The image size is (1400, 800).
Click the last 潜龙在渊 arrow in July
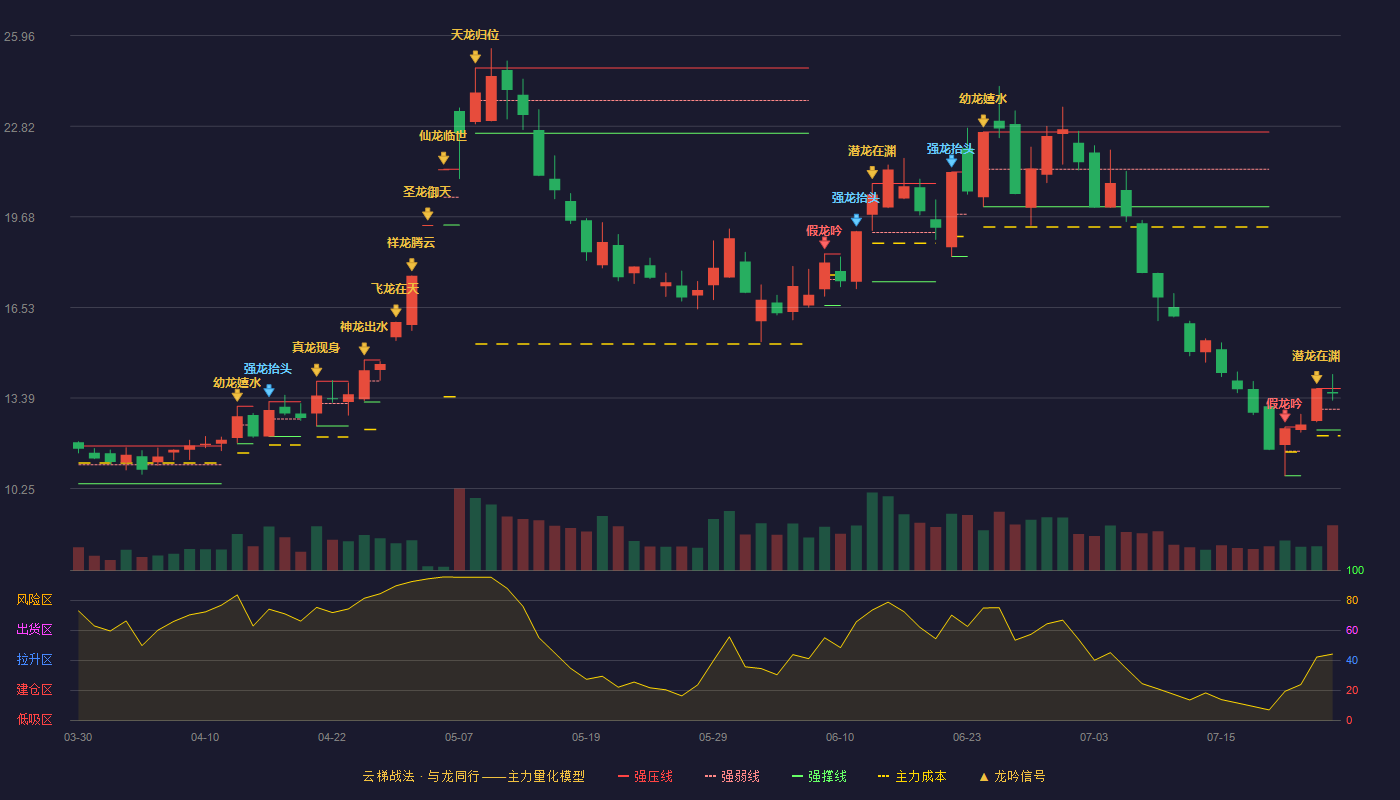[1316, 377]
